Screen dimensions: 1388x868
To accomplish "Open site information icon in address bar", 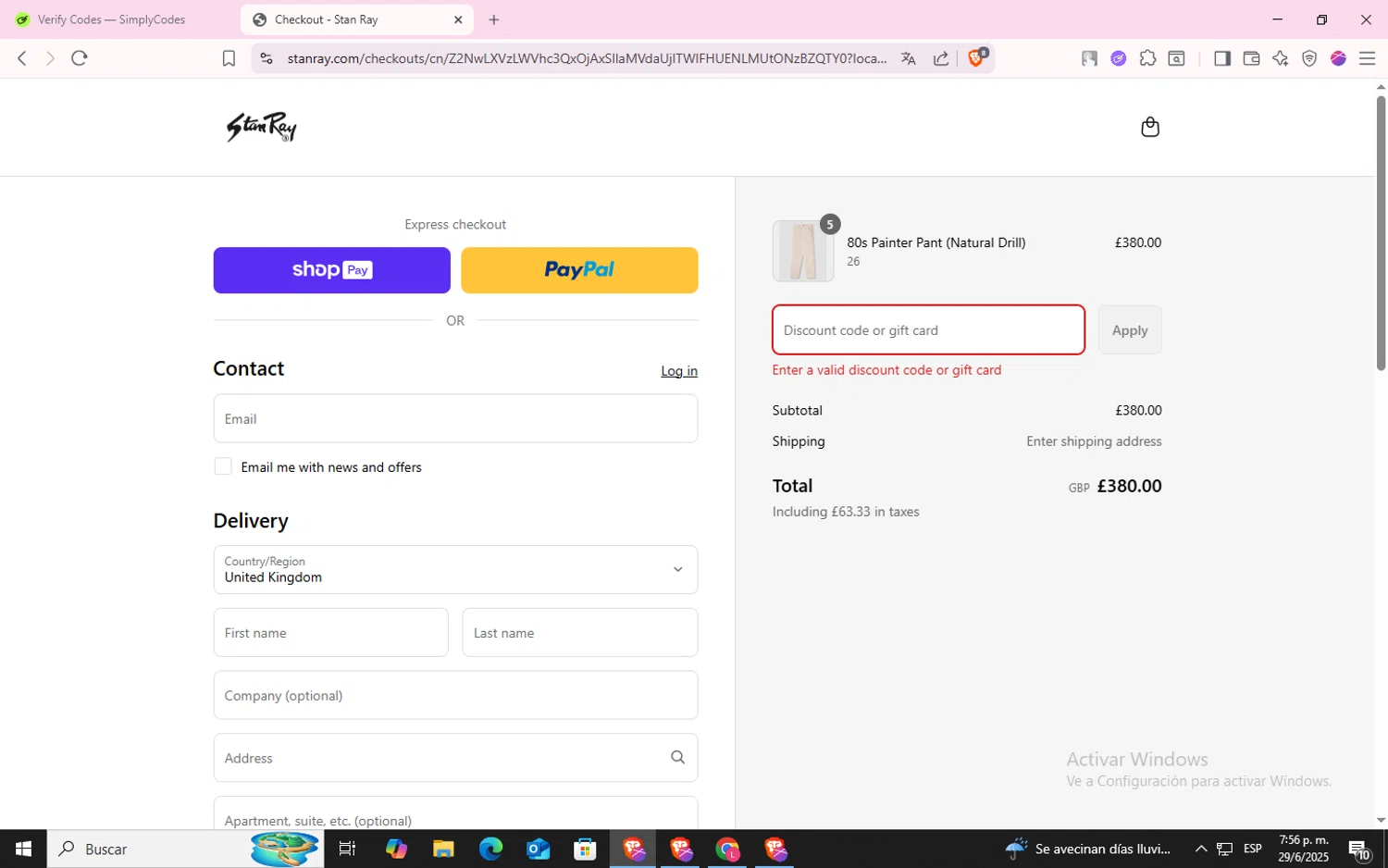I will 266,58.
